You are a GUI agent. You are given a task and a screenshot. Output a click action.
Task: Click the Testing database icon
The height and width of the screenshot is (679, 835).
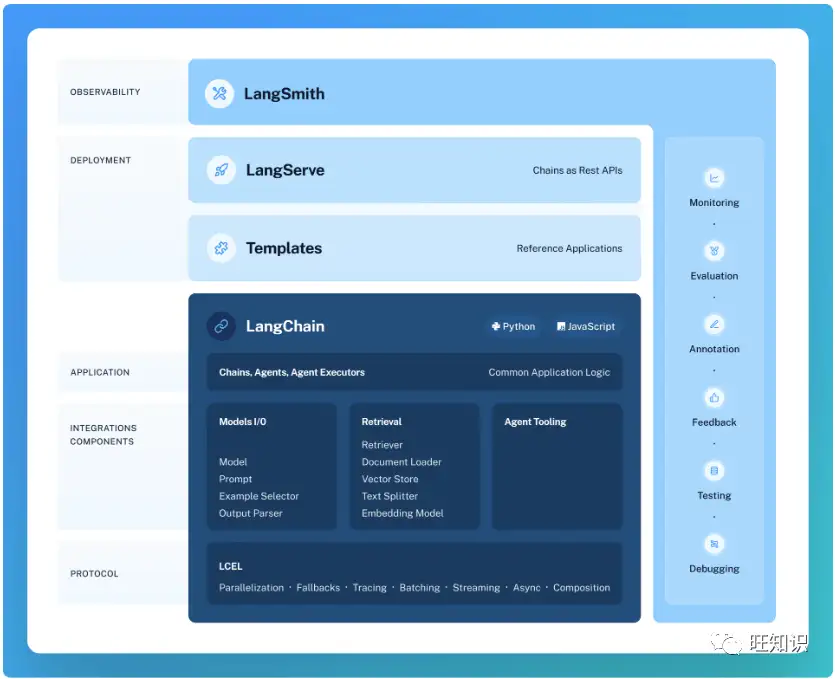point(714,471)
